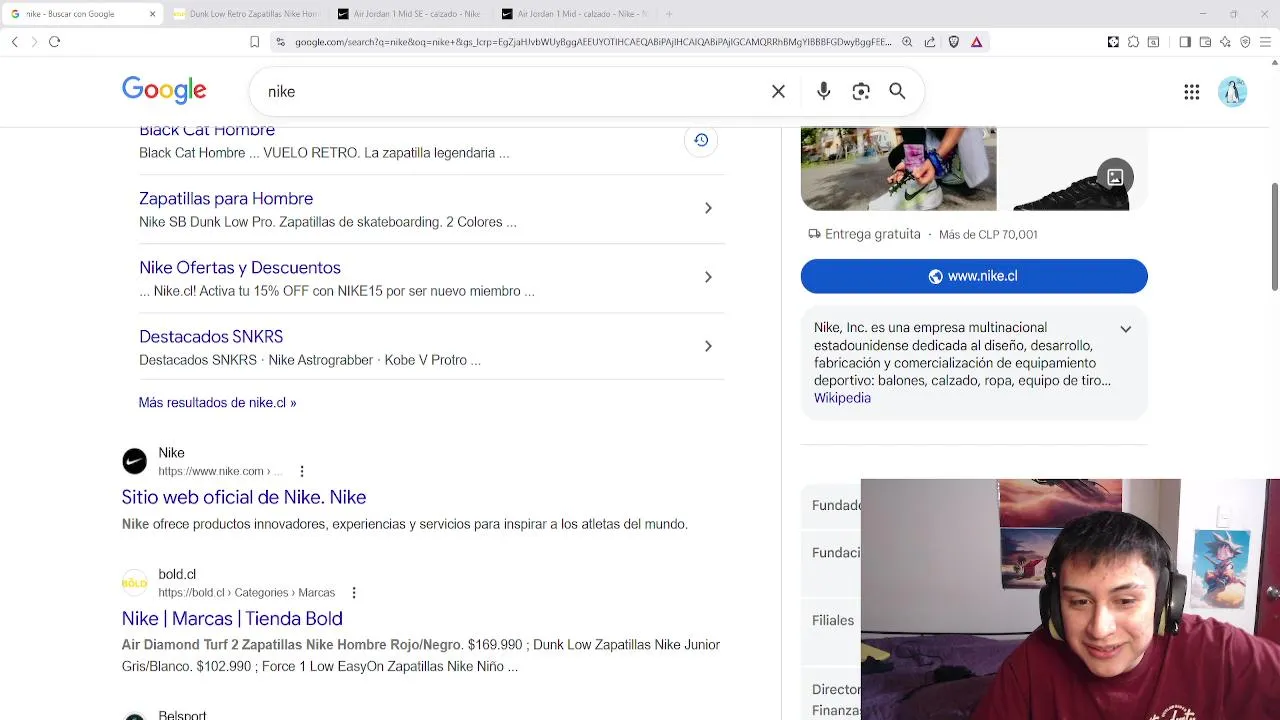The height and width of the screenshot is (720, 1280).
Task: Open the Brave Wallet icon
Action: click(x=1205, y=42)
